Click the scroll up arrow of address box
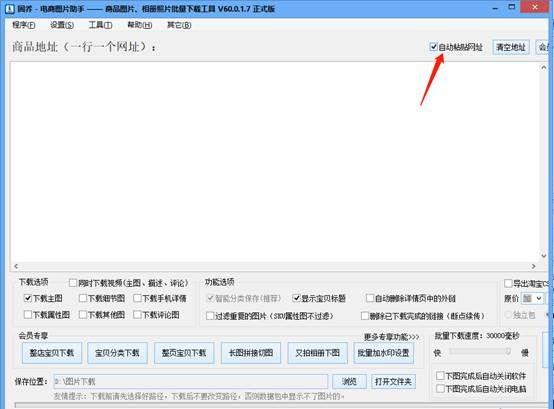 [543, 67]
